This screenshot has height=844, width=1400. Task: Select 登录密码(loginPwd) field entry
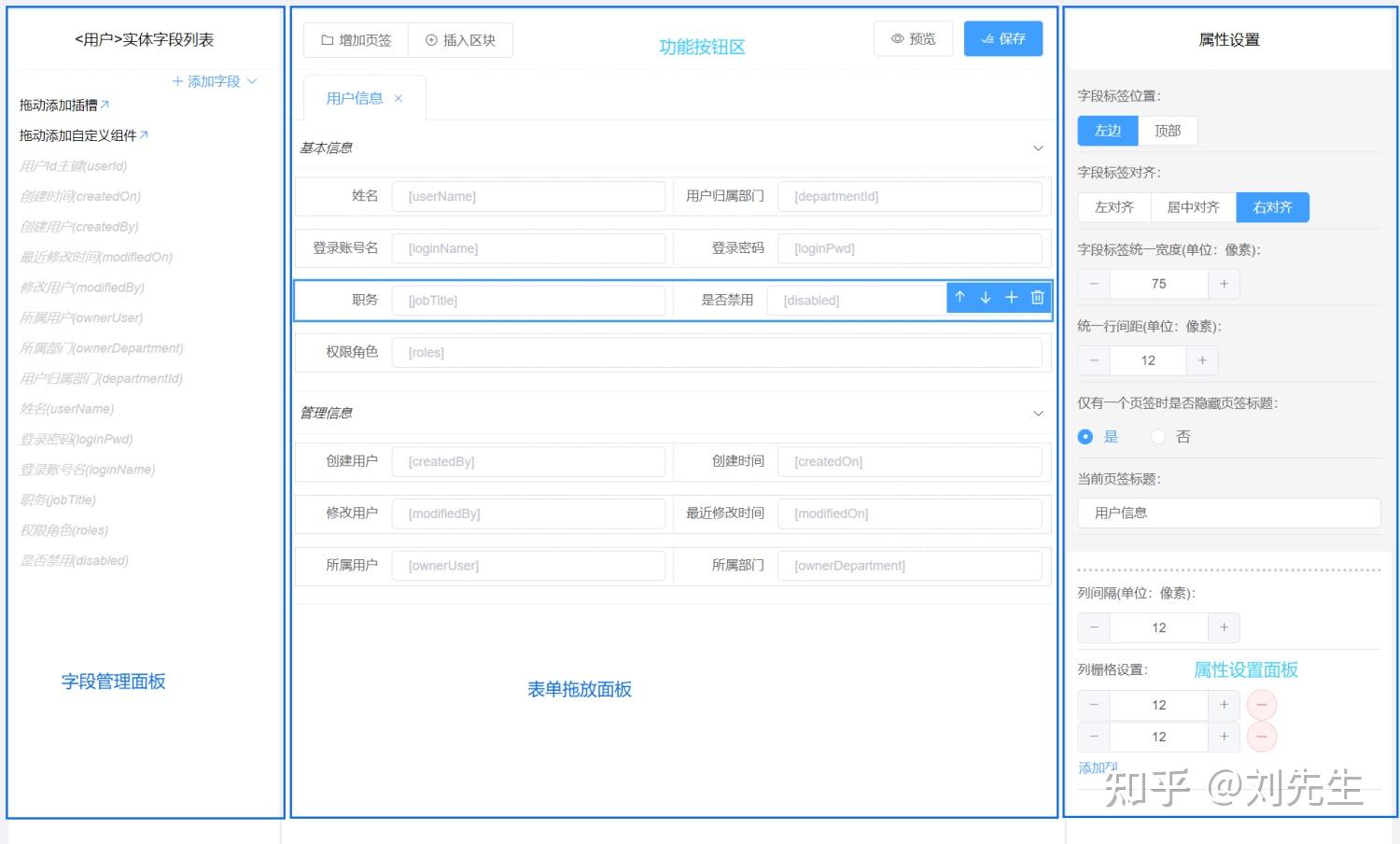point(76,439)
